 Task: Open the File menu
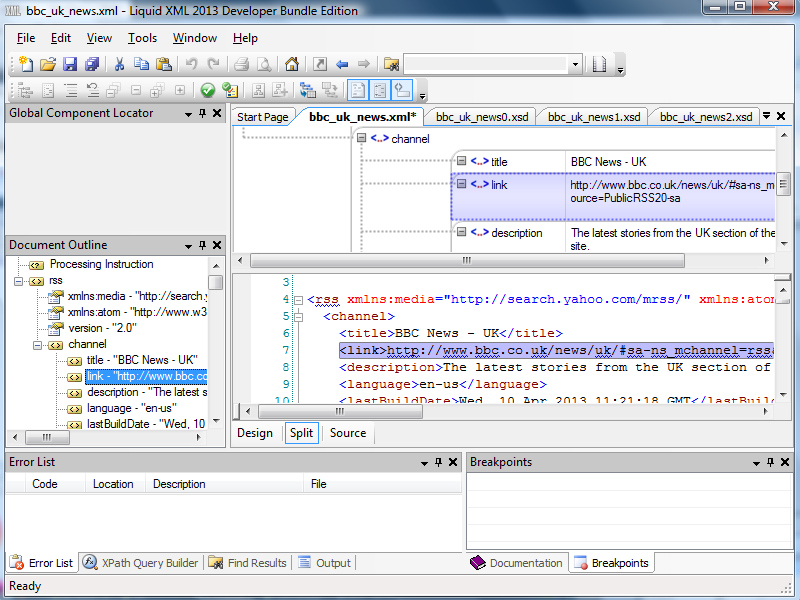point(26,38)
